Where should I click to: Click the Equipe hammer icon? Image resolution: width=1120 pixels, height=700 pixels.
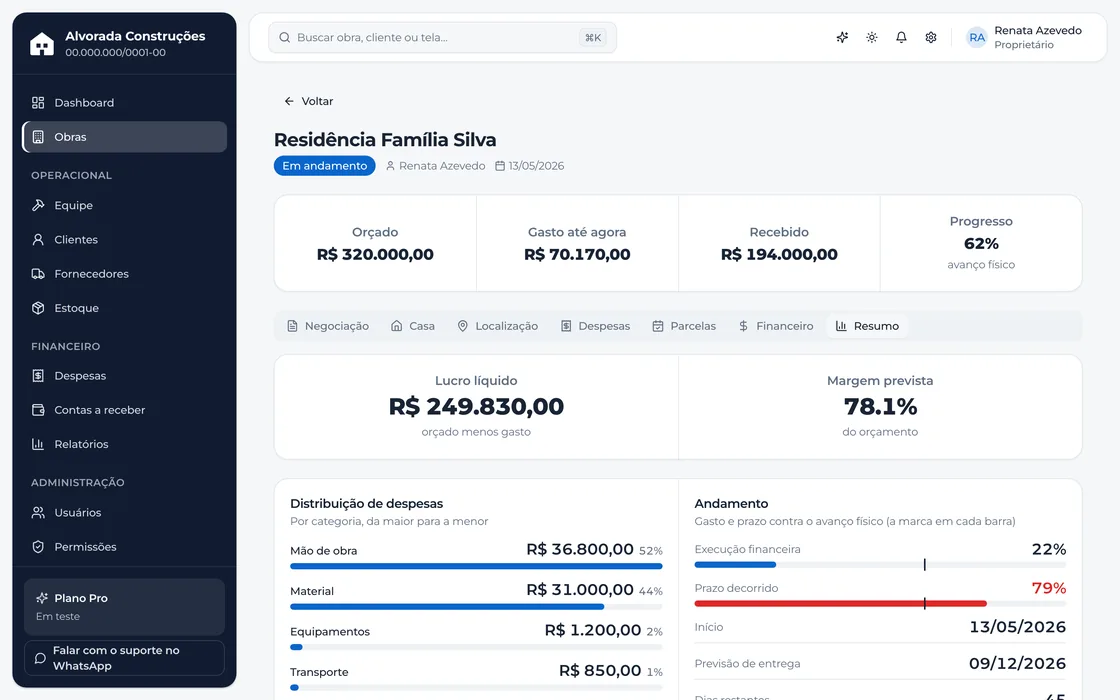[38, 206]
